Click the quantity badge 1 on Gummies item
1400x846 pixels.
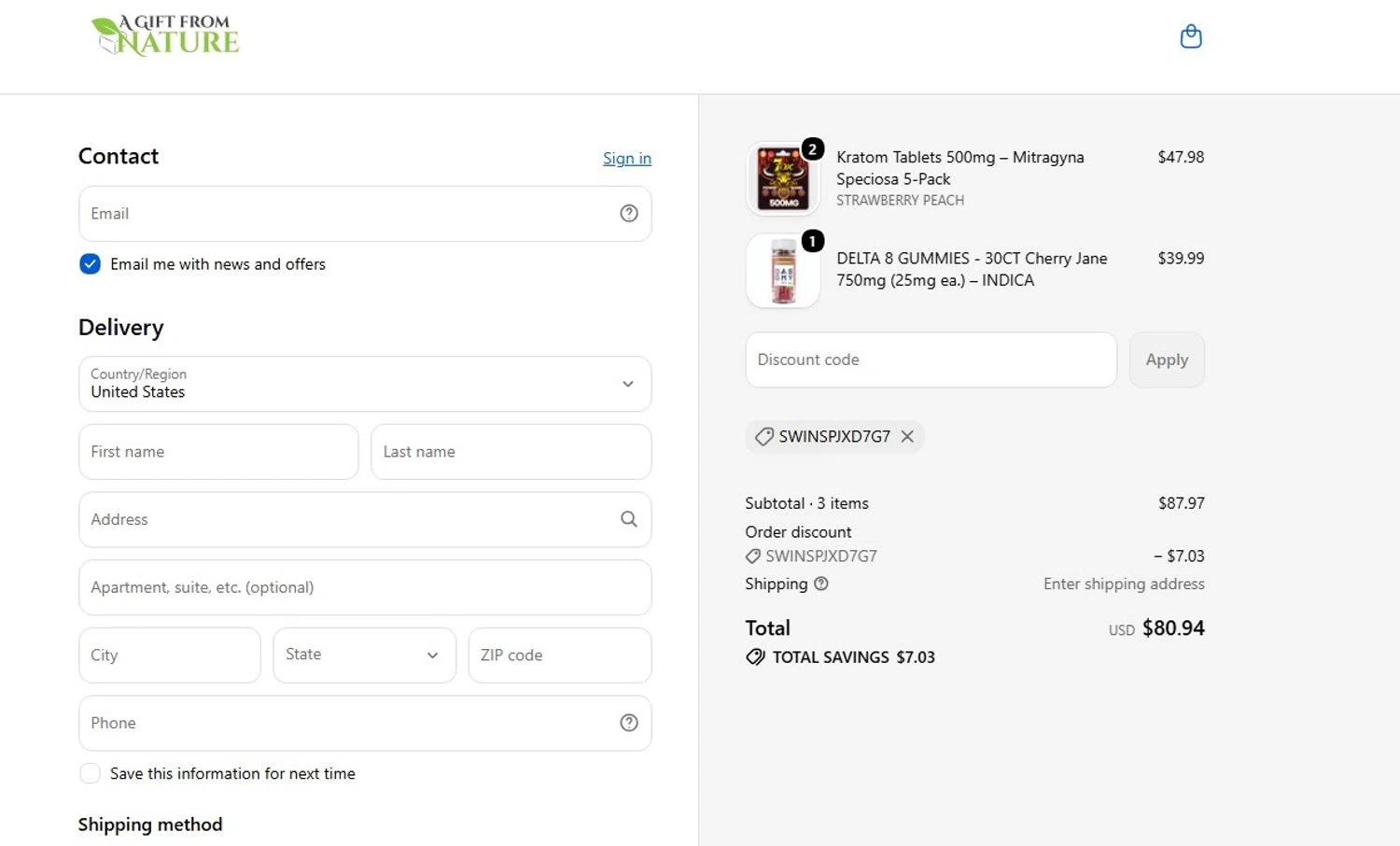tap(812, 241)
